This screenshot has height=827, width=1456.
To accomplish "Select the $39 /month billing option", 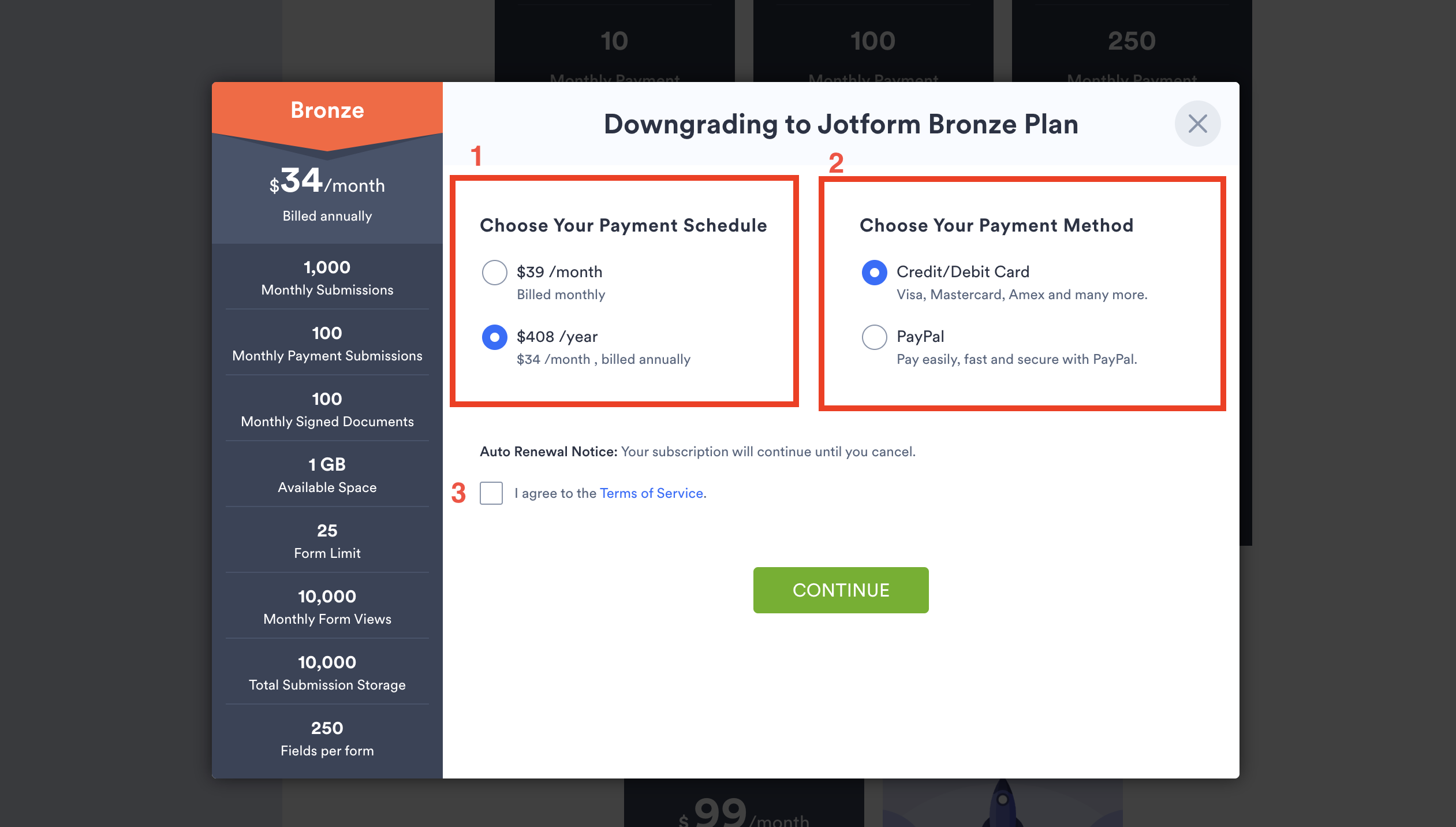I will tap(495, 272).
